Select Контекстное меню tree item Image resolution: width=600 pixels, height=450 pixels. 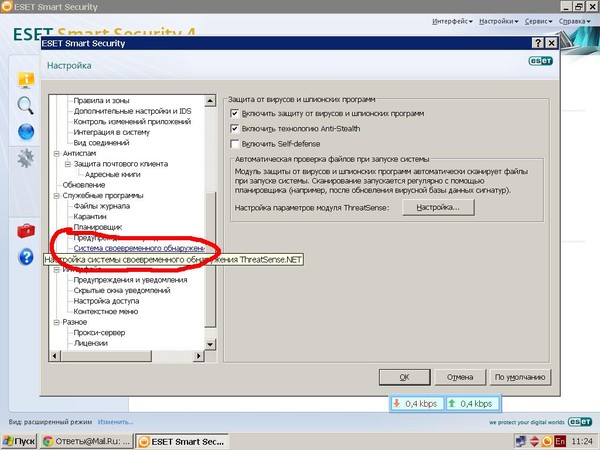(106, 311)
